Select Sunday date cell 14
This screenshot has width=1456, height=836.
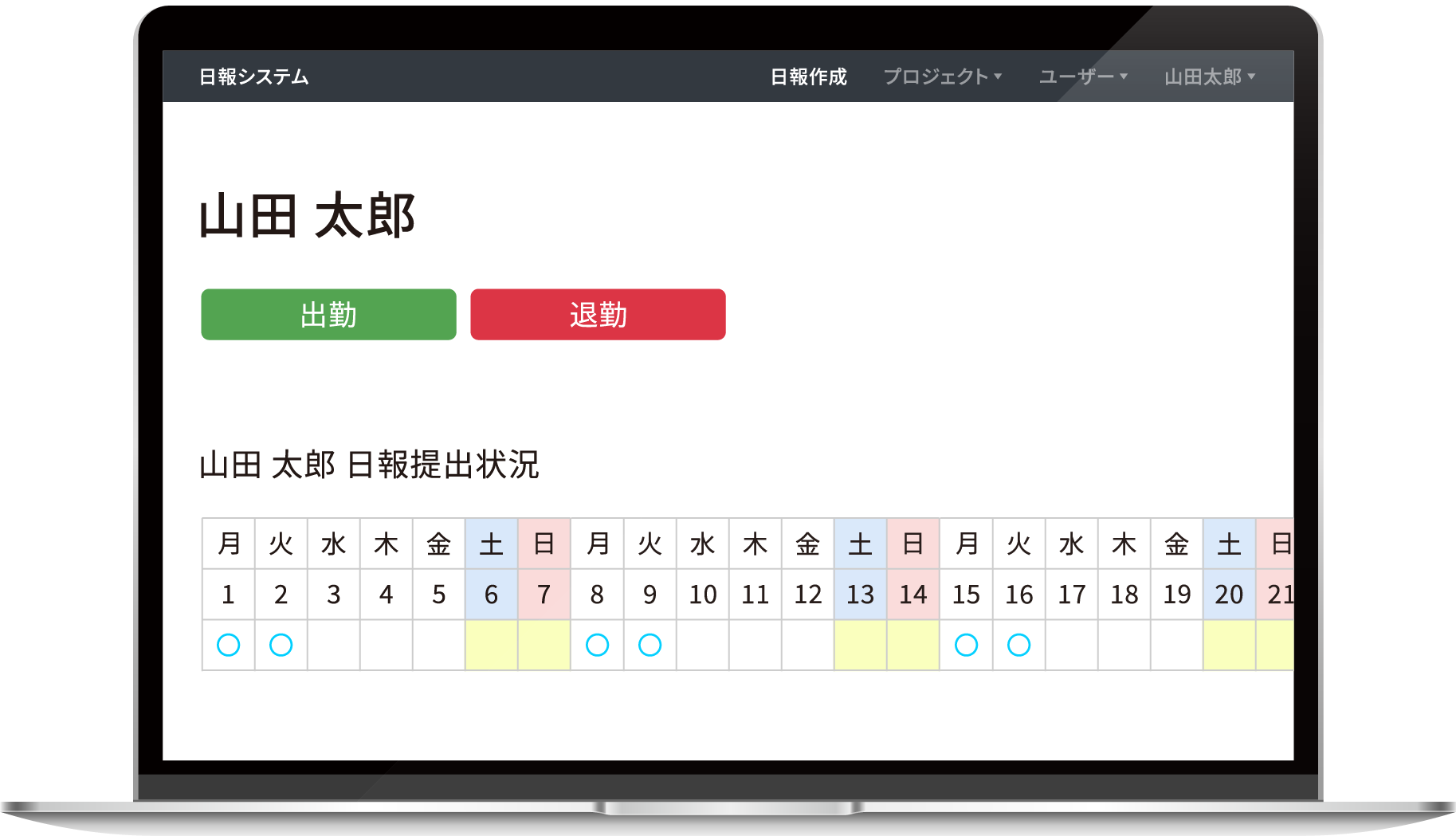[913, 595]
